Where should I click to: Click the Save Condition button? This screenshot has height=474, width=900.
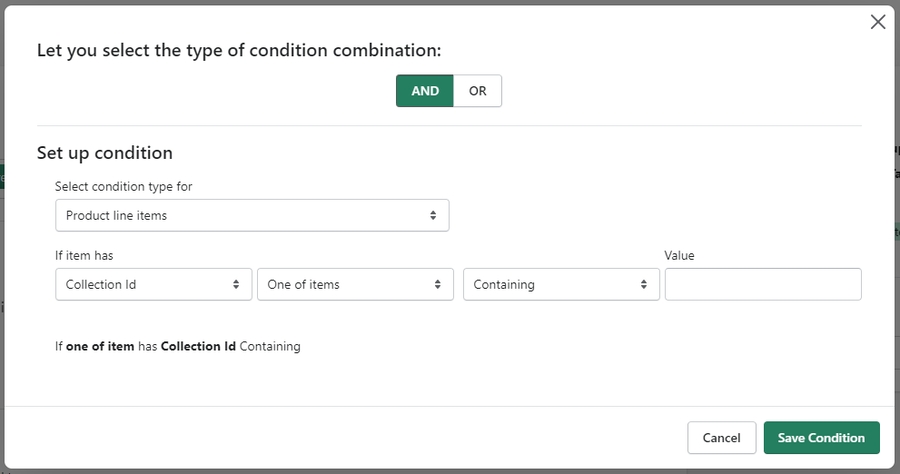pyautogui.click(x=821, y=438)
